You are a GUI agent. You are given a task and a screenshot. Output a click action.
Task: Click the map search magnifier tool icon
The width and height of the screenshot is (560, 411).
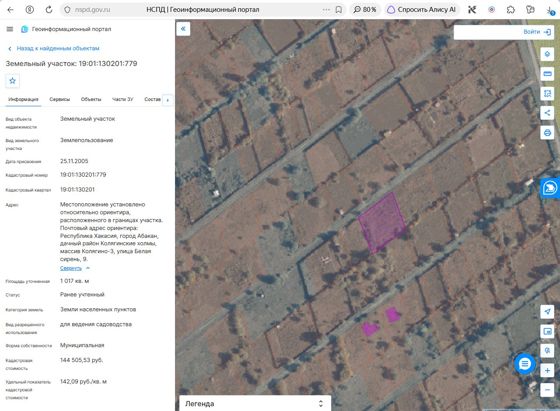(x=547, y=351)
